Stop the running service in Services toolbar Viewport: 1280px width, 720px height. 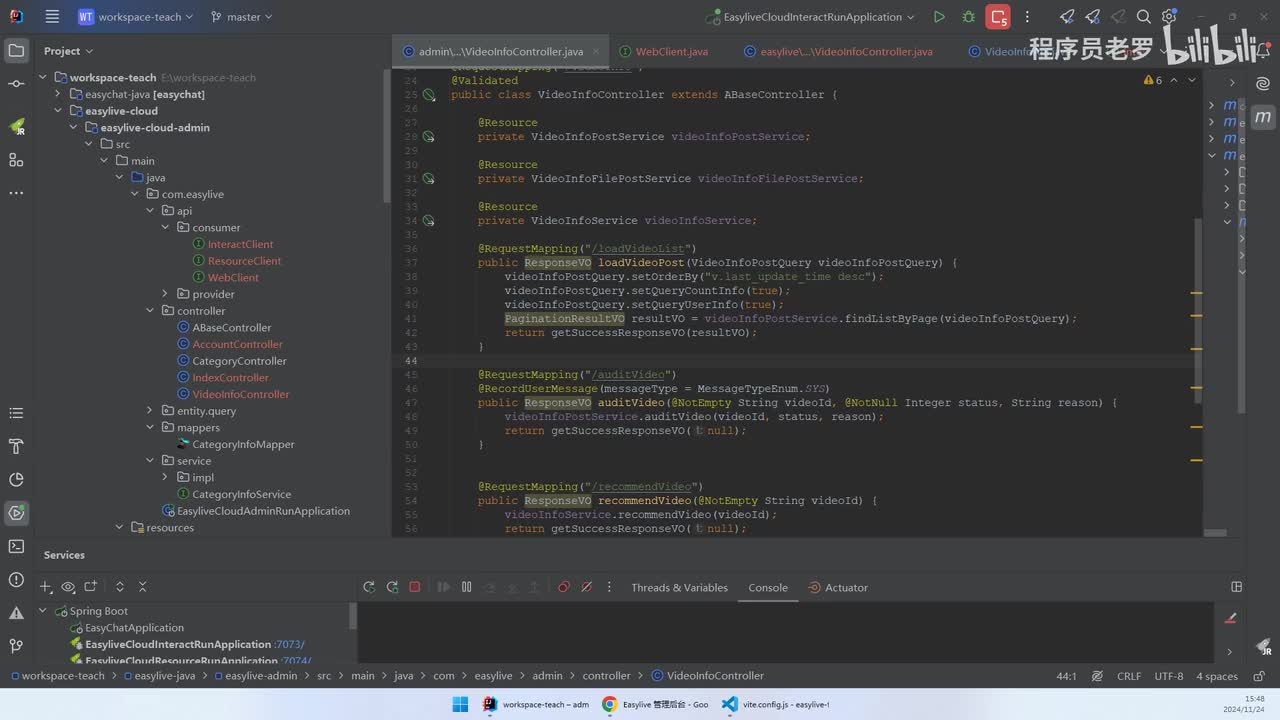click(415, 587)
